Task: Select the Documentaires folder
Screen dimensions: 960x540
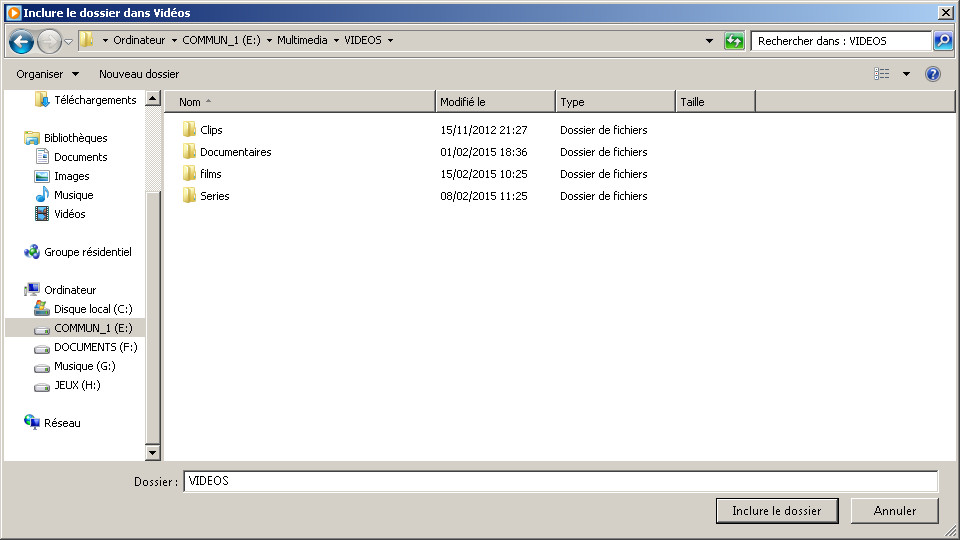Action: (x=235, y=152)
